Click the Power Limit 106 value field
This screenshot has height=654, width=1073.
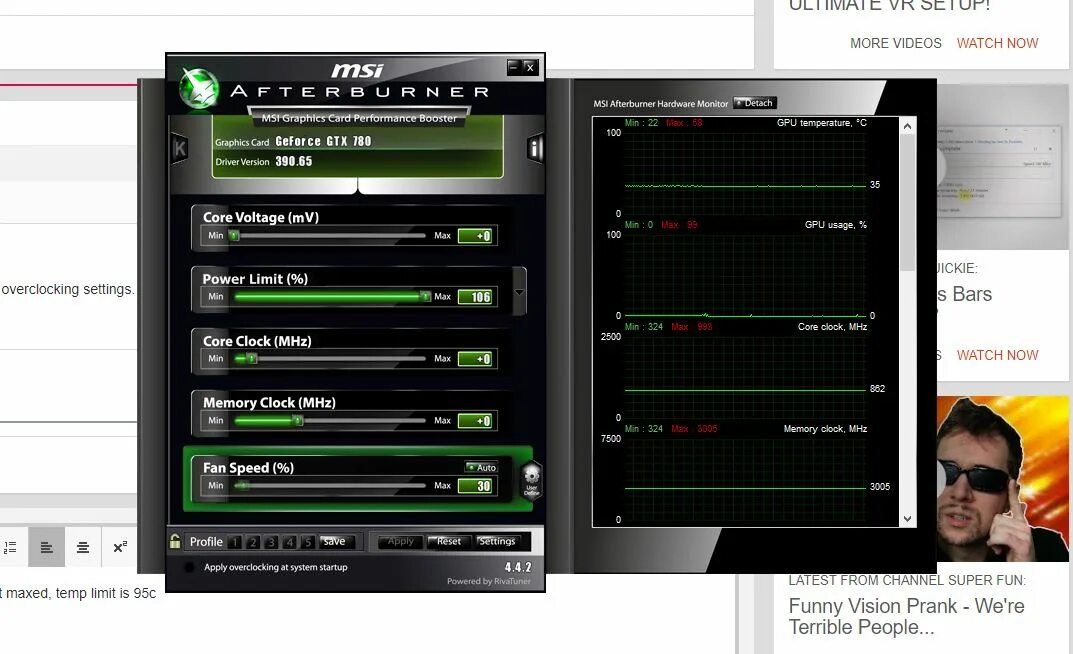[476, 297]
